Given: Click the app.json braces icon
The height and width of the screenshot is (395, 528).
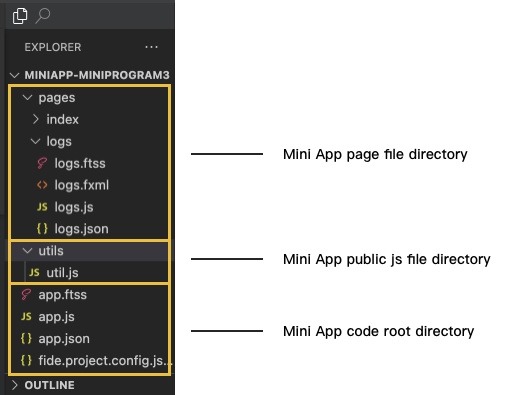Looking at the screenshot, I should (26, 338).
